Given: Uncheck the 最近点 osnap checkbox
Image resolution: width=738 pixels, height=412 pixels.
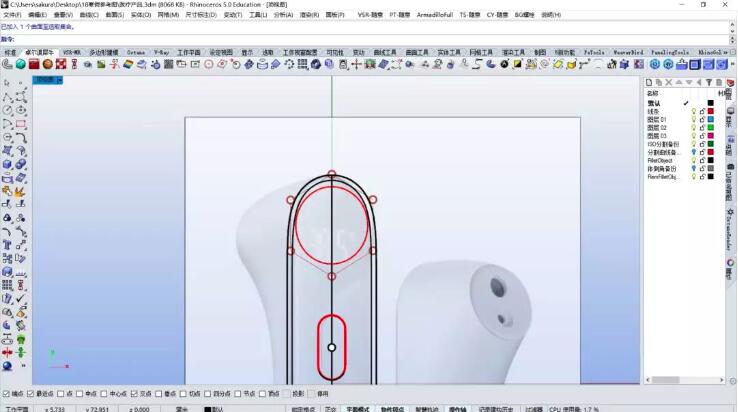Looking at the screenshot, I should (31, 394).
